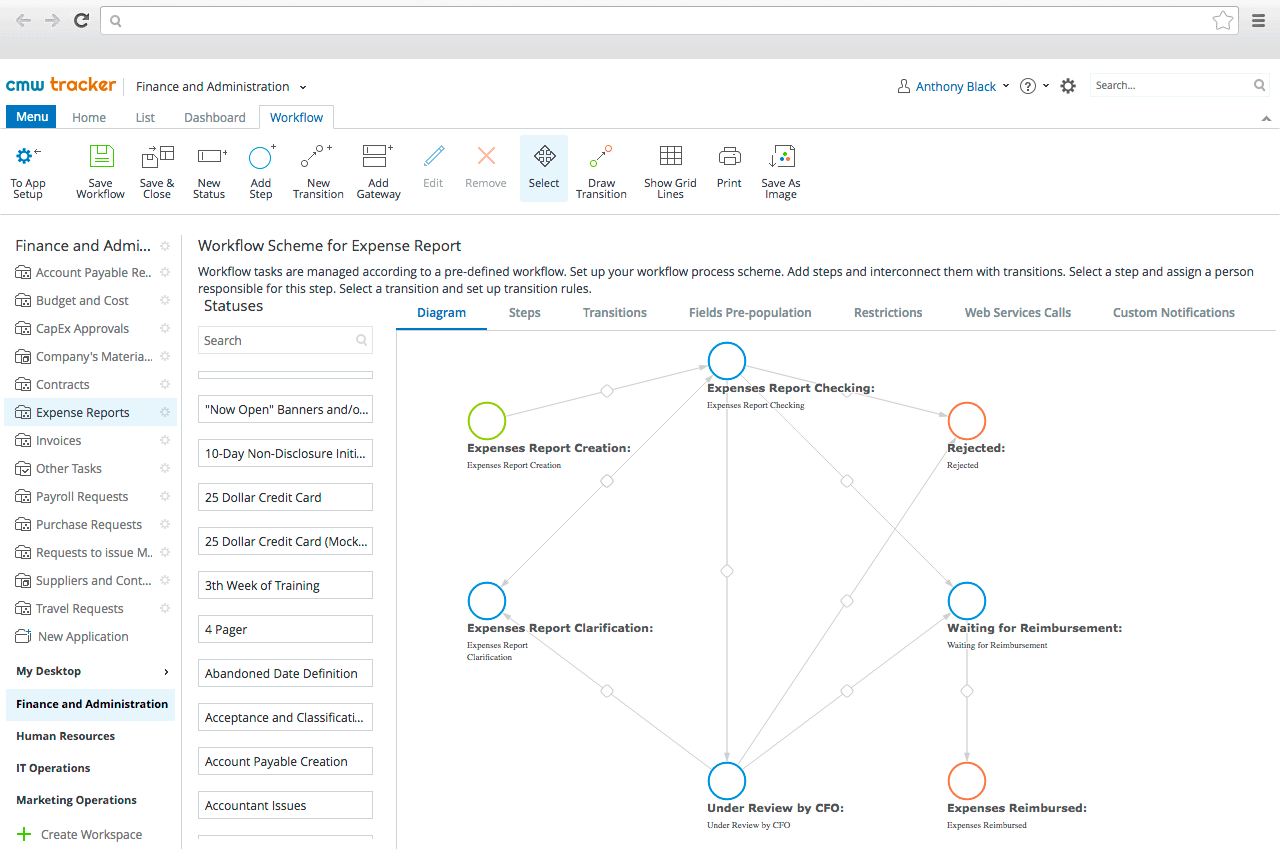Open the settings gear next to help

point(1068,86)
